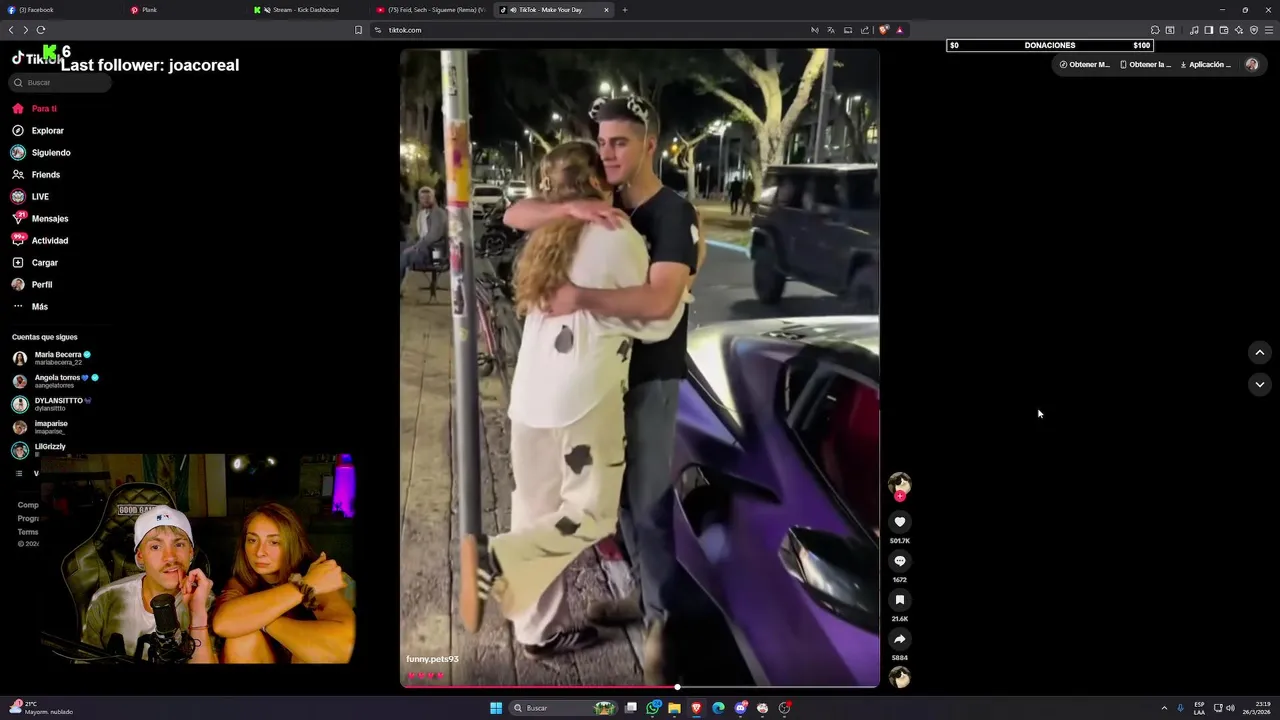Open the Para ti feed
Image resolution: width=1280 pixels, height=720 pixels.
(x=35, y=108)
